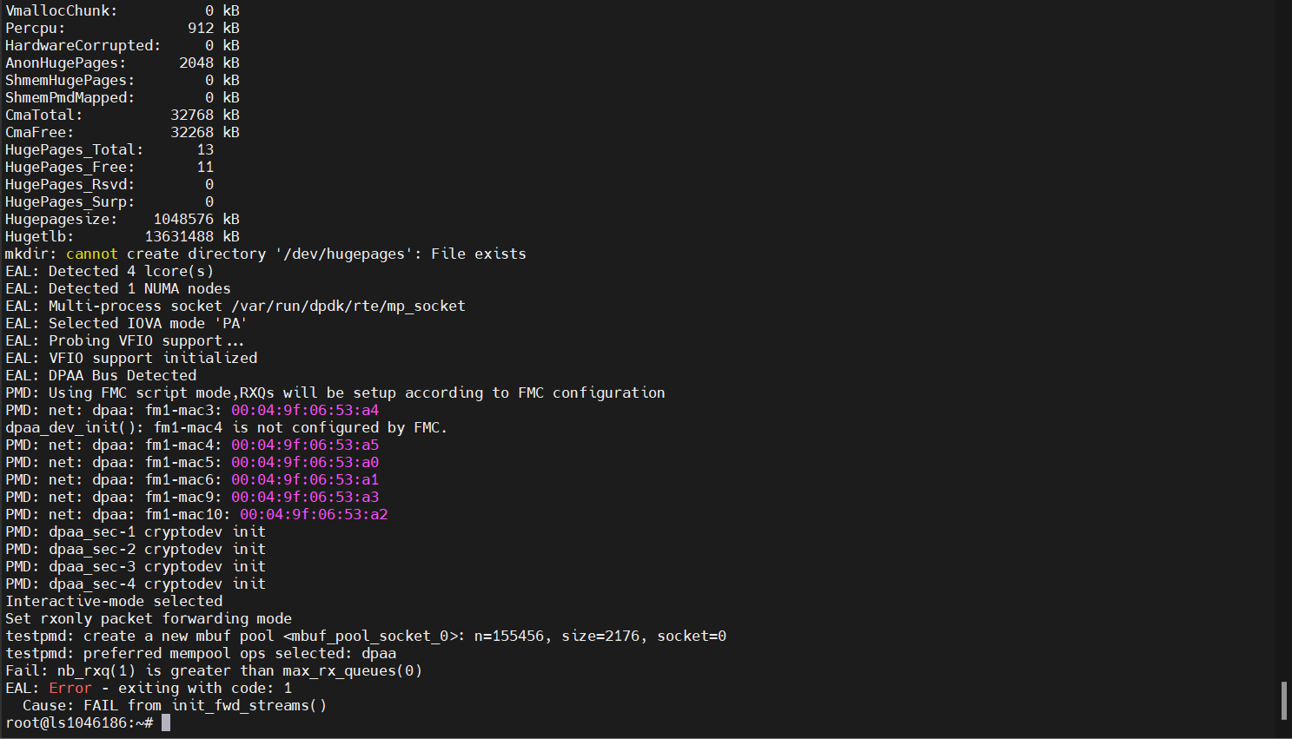1292x739 pixels.
Task: Click the word 'cannot' in the mkdir error
Action: point(91,253)
